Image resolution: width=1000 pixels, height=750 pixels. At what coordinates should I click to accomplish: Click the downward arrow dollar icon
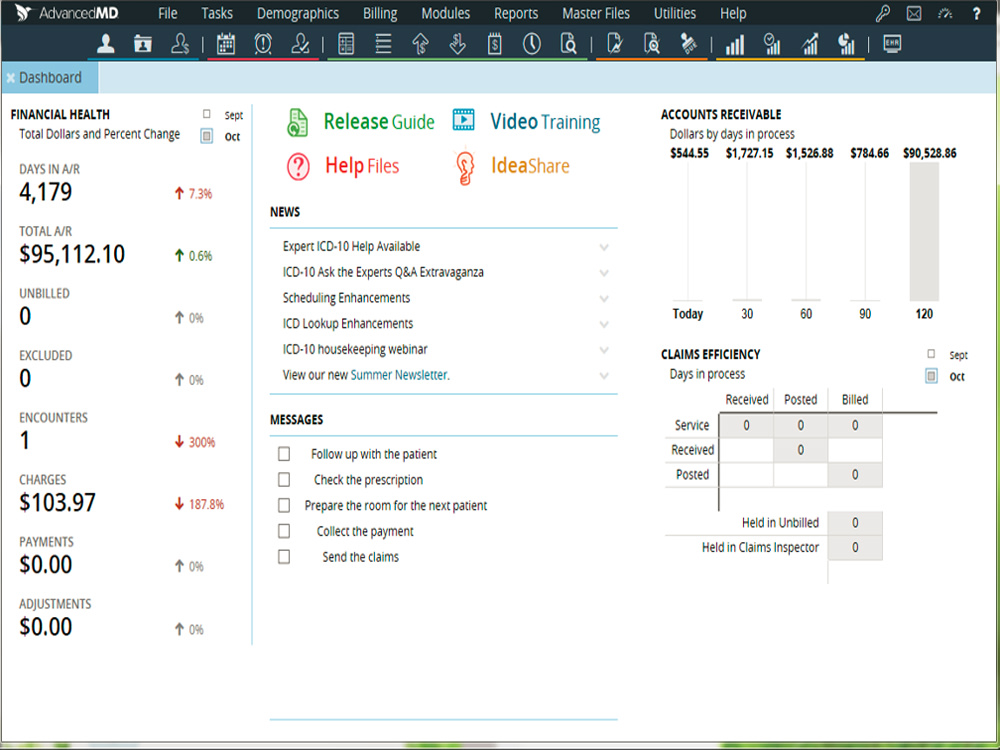coord(457,44)
